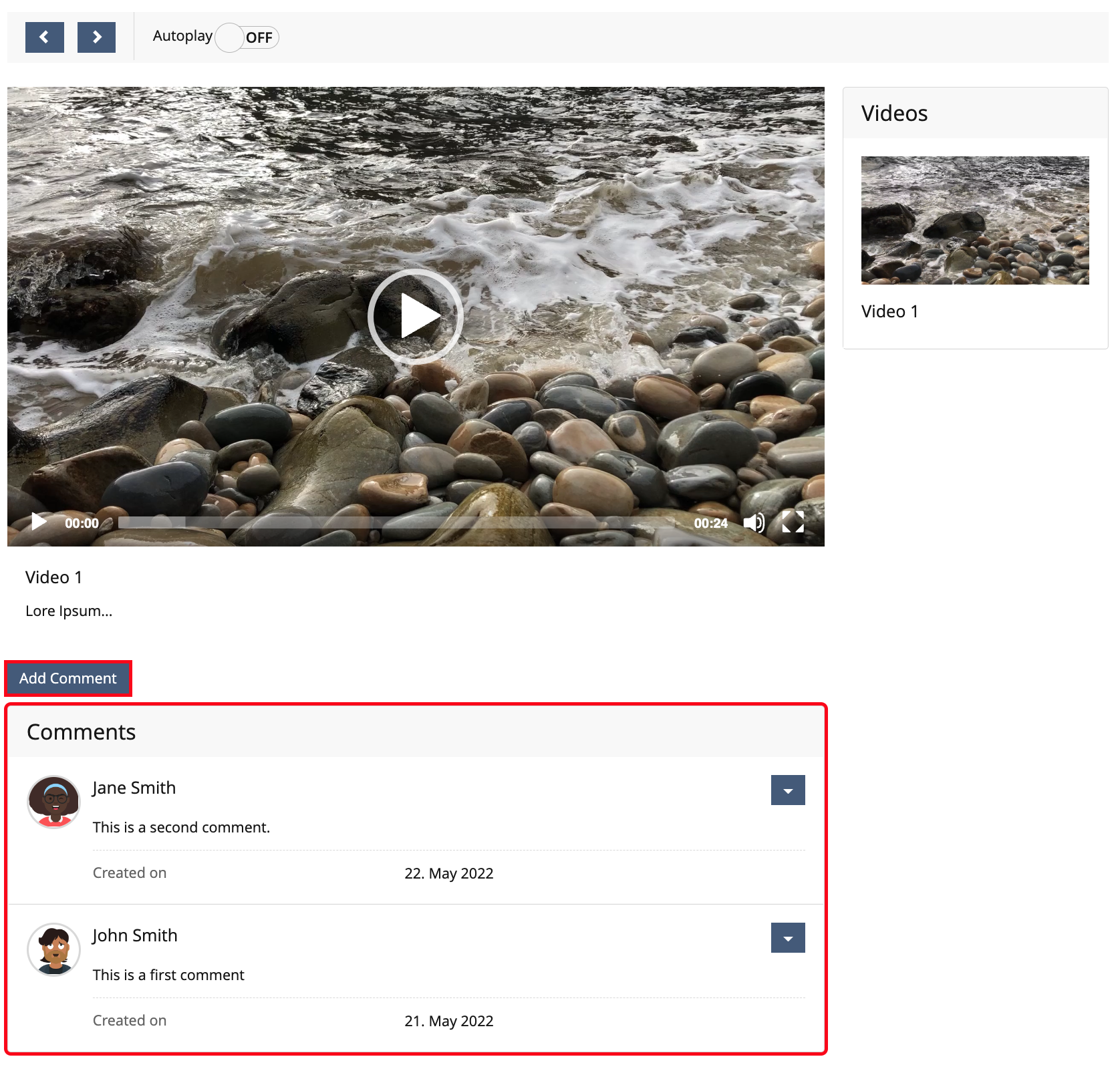Open the Video 1 thumbnail in Videos panel
Image resolution: width=1120 pixels, height=1077 pixels.
tap(974, 220)
